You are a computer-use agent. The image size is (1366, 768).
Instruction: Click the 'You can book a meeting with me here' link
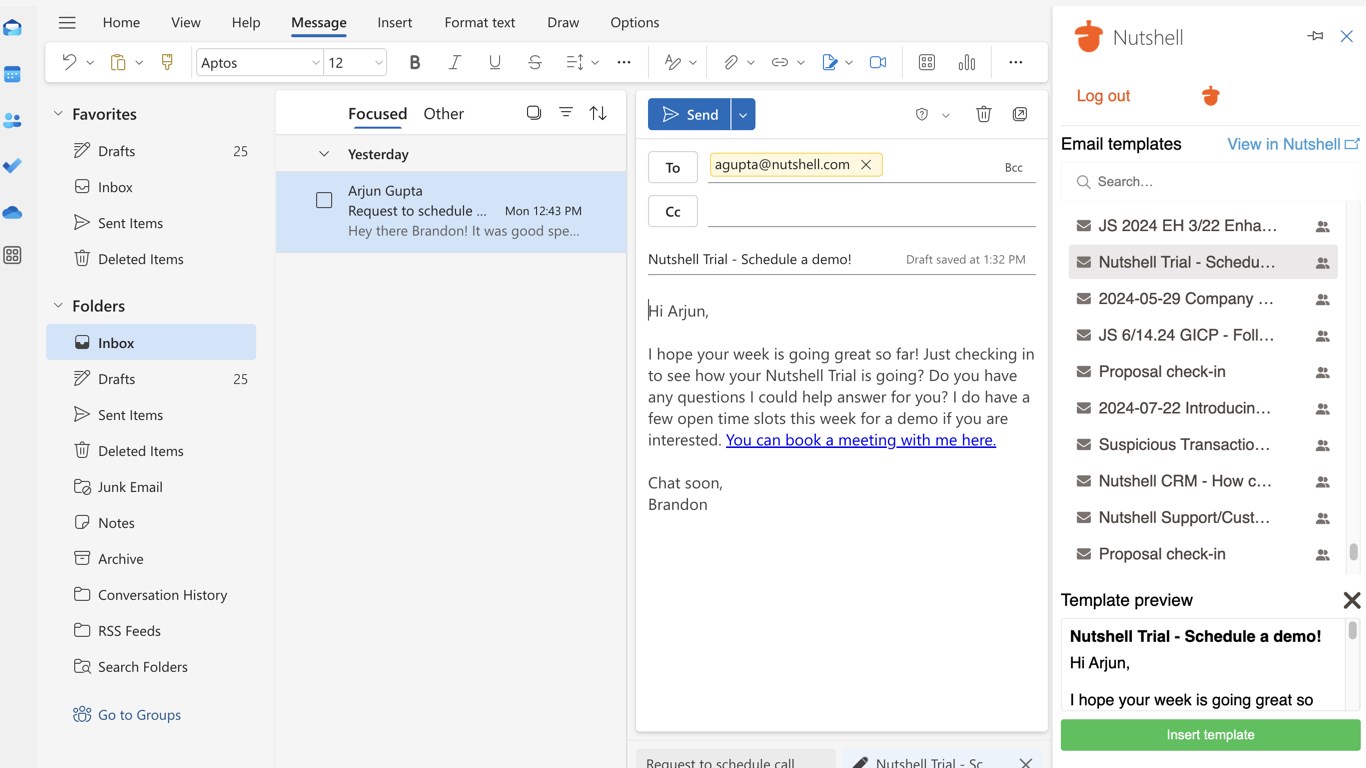point(861,440)
